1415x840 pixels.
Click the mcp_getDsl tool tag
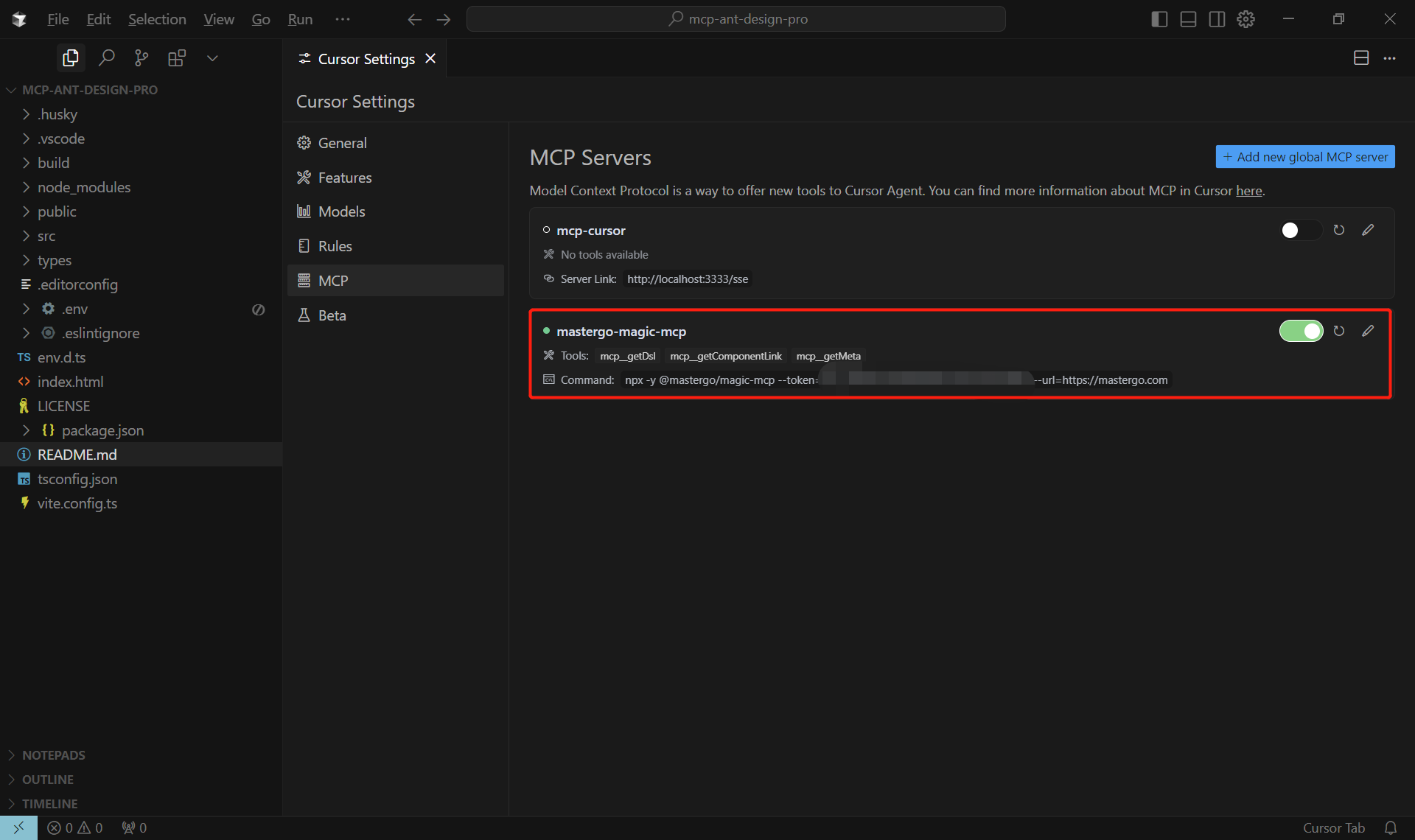[x=627, y=357]
